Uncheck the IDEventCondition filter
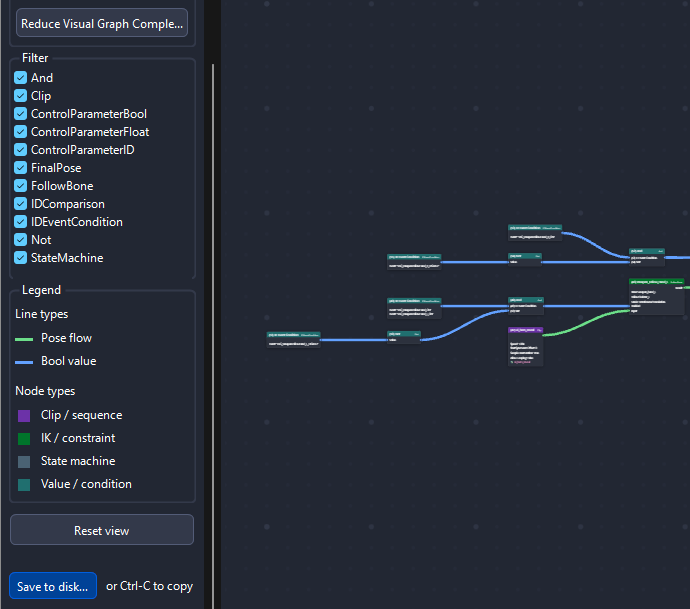The image size is (690, 609). [20, 222]
